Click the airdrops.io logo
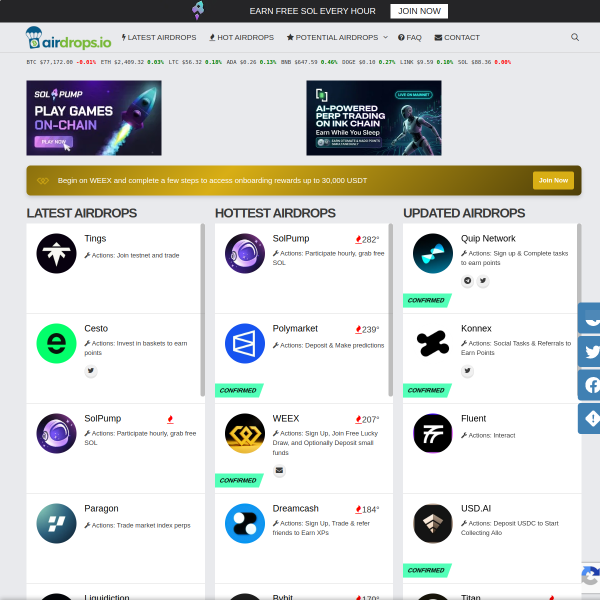Screen dimensions: 600x600 click(x=68, y=38)
